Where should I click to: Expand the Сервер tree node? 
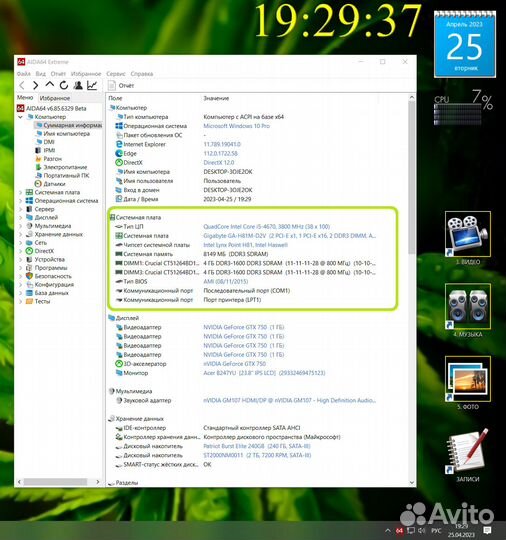coord(20,209)
